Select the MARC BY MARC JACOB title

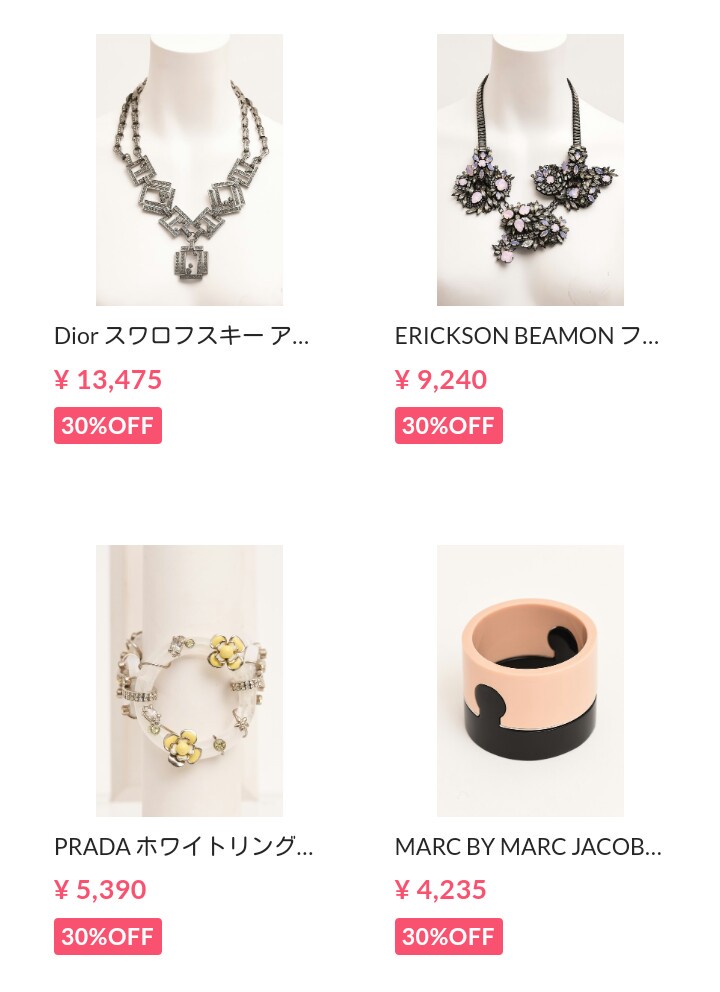tap(528, 846)
